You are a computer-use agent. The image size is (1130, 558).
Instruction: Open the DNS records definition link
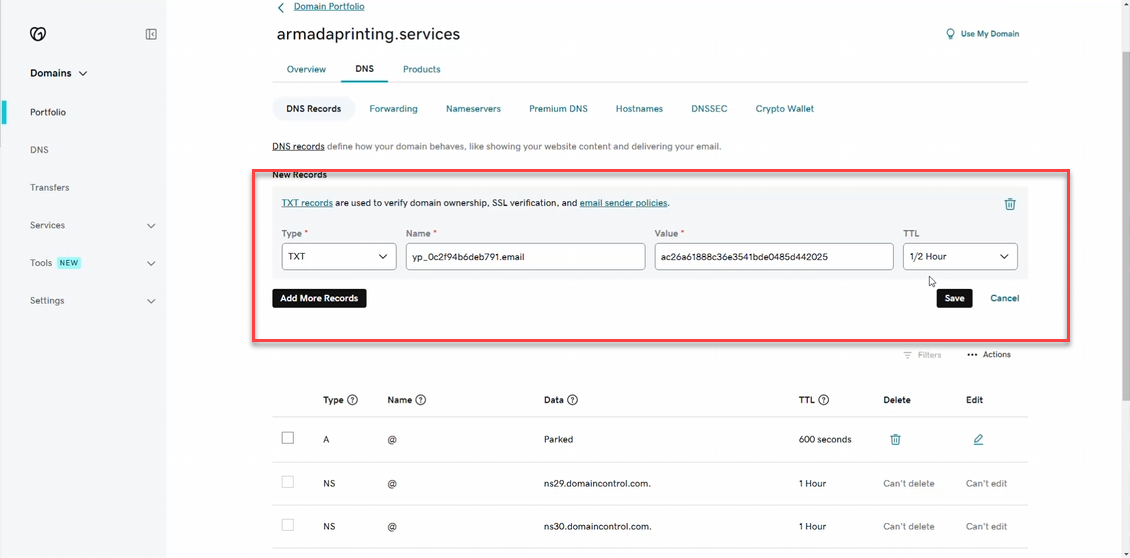click(x=298, y=146)
